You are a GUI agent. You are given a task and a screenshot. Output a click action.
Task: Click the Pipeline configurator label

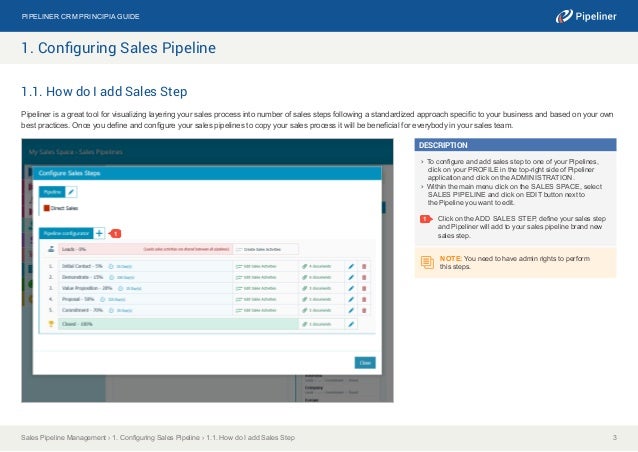[x=66, y=233]
